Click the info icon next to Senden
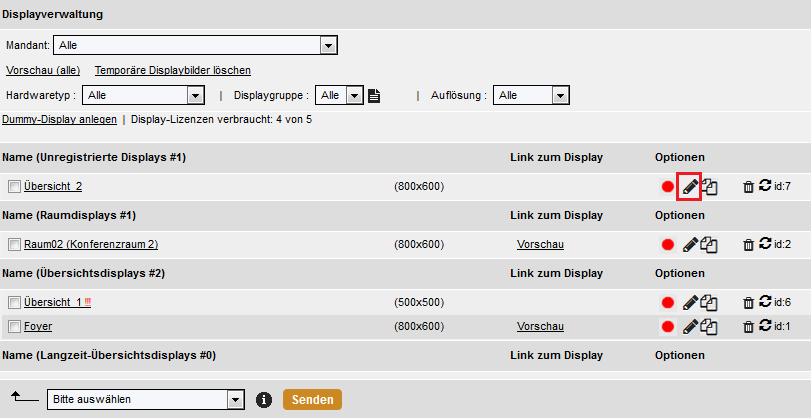 tap(264, 399)
